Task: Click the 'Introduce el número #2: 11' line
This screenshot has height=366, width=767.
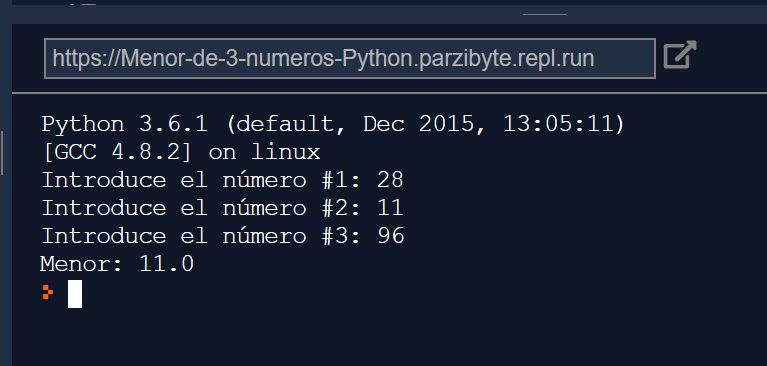Action: (223, 208)
